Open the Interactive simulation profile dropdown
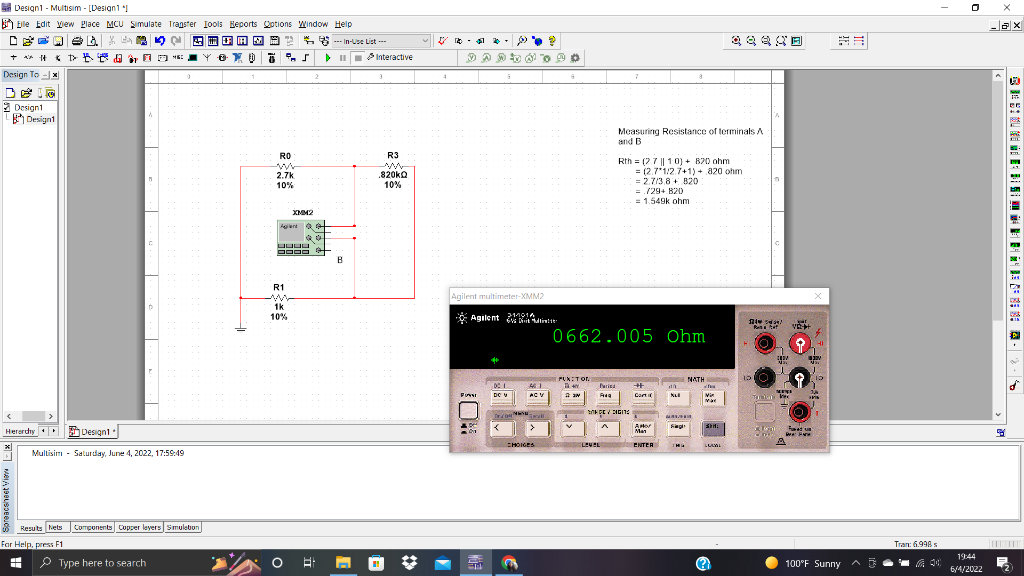The image size is (1024, 576). tap(400, 57)
